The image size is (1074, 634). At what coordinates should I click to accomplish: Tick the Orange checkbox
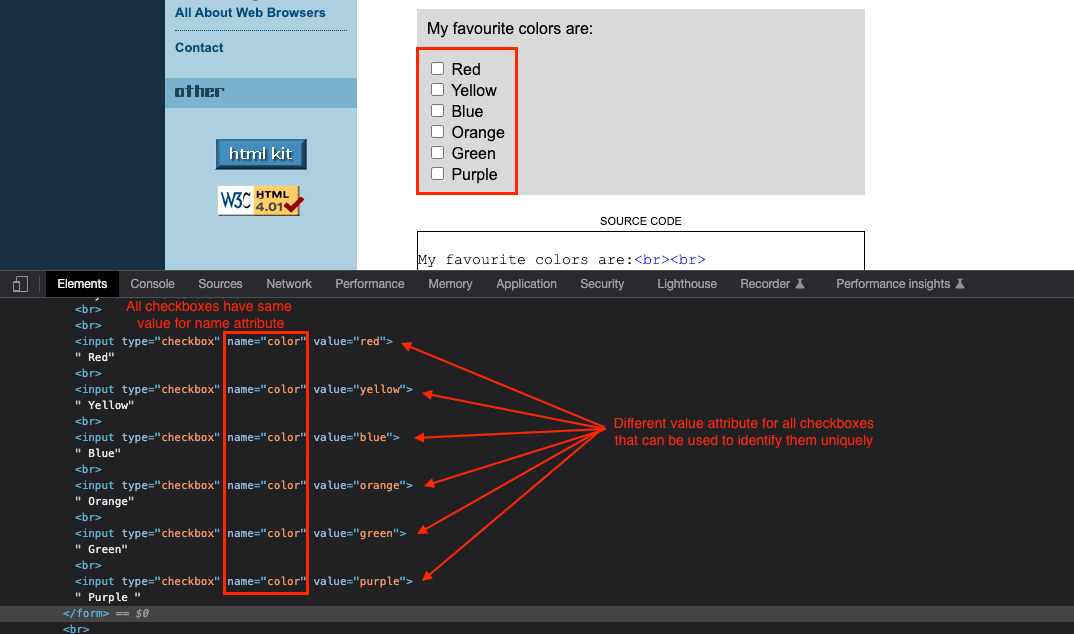click(437, 132)
